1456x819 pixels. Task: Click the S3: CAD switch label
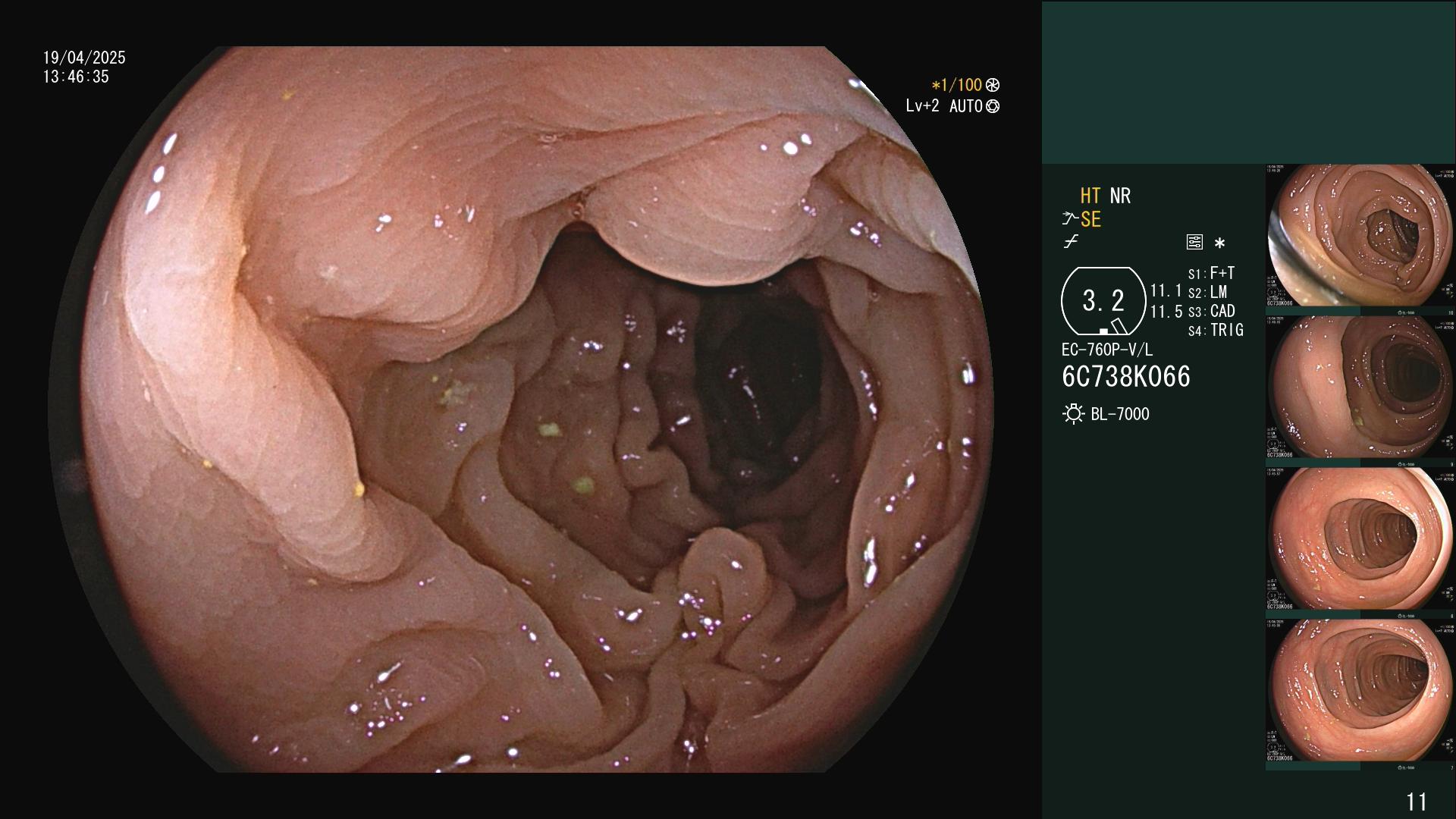[x=1212, y=311]
